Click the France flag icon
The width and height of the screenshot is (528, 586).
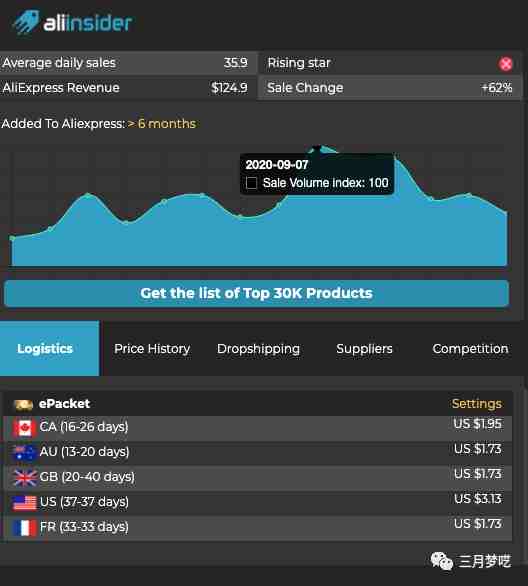(24, 527)
